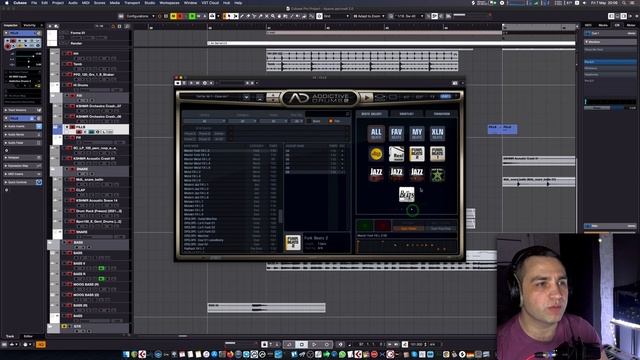Open the Cubase Project menu
This screenshot has width=640, height=360.
coord(58,2)
